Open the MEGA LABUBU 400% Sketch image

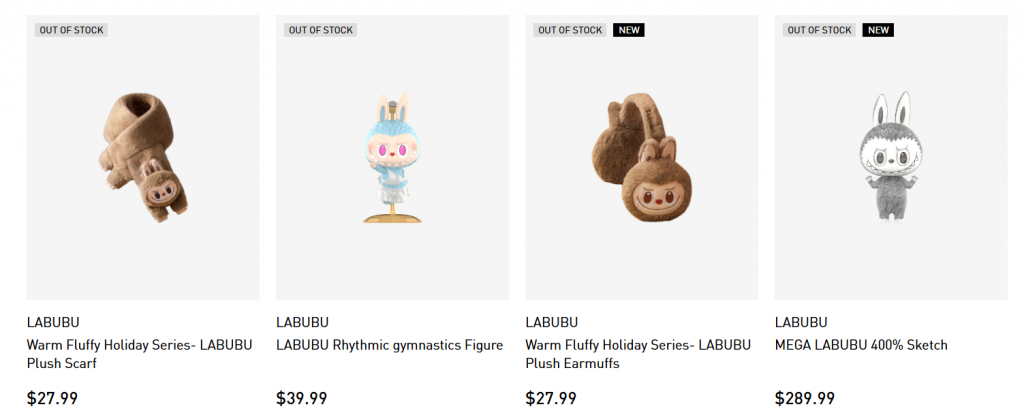click(891, 157)
